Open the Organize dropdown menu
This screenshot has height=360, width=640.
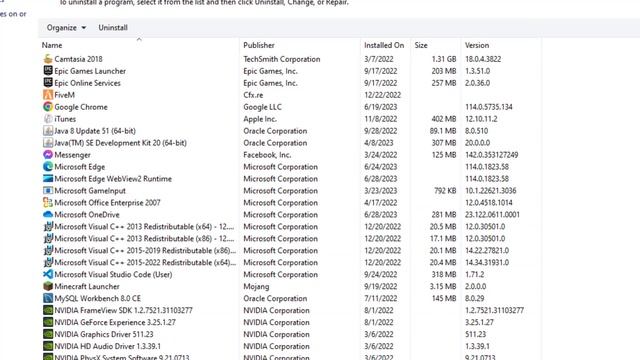click(66, 27)
